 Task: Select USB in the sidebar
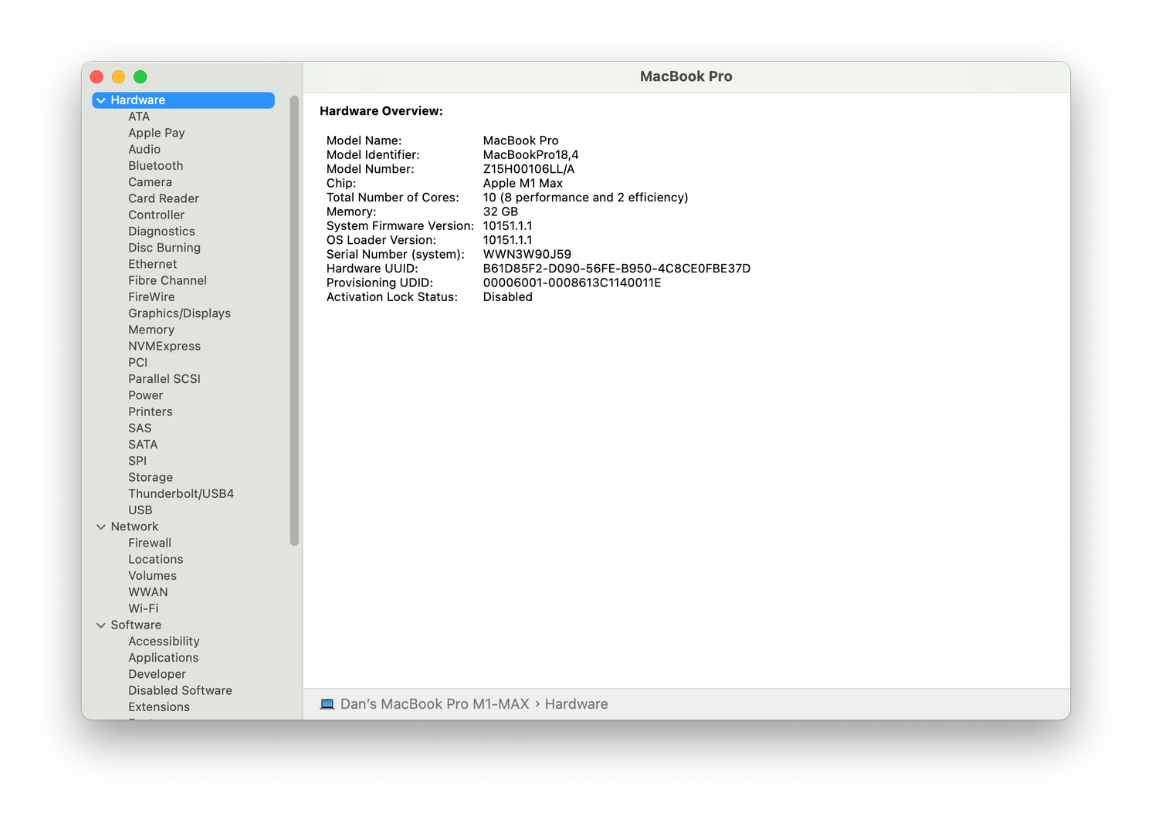[x=140, y=510]
